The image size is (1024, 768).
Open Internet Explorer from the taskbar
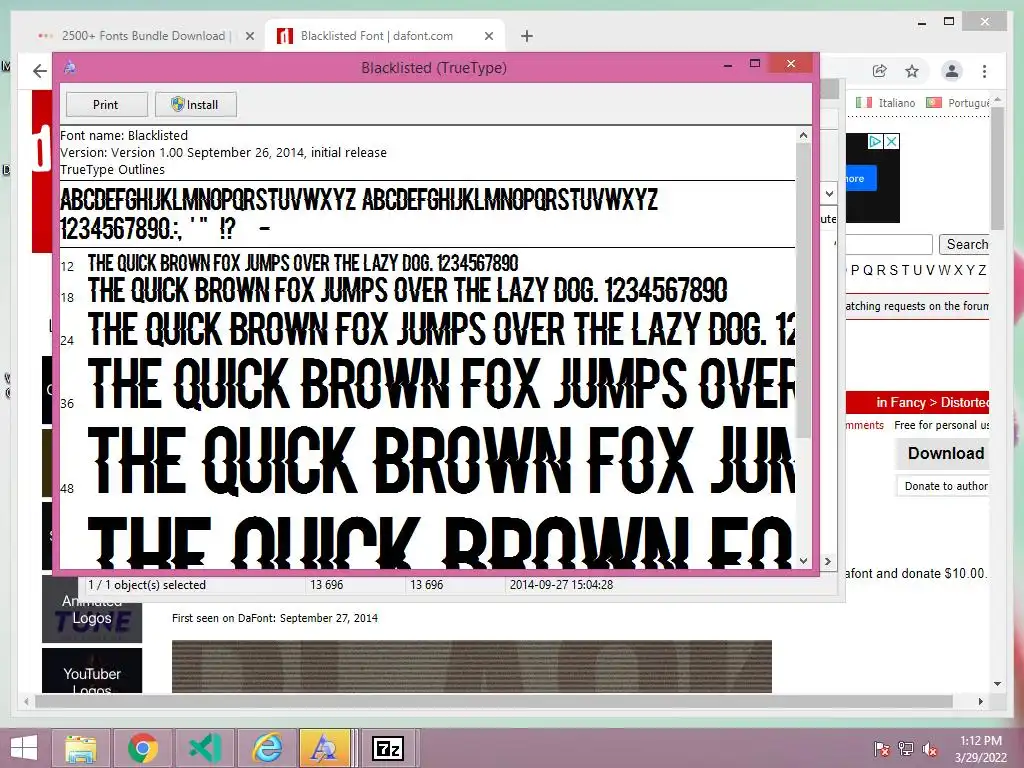click(267, 748)
